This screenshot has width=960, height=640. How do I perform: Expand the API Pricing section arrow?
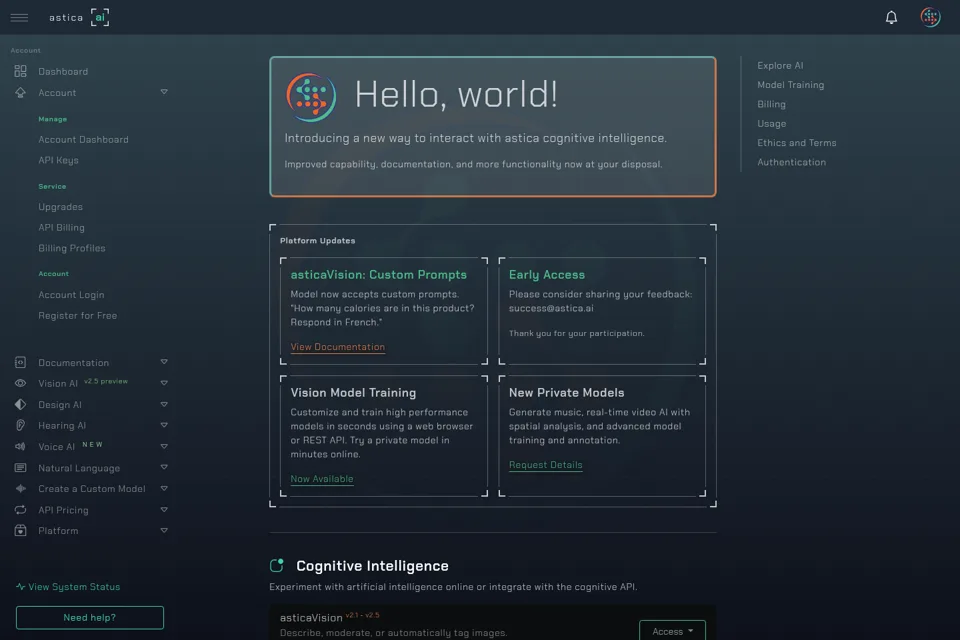pyautogui.click(x=164, y=510)
